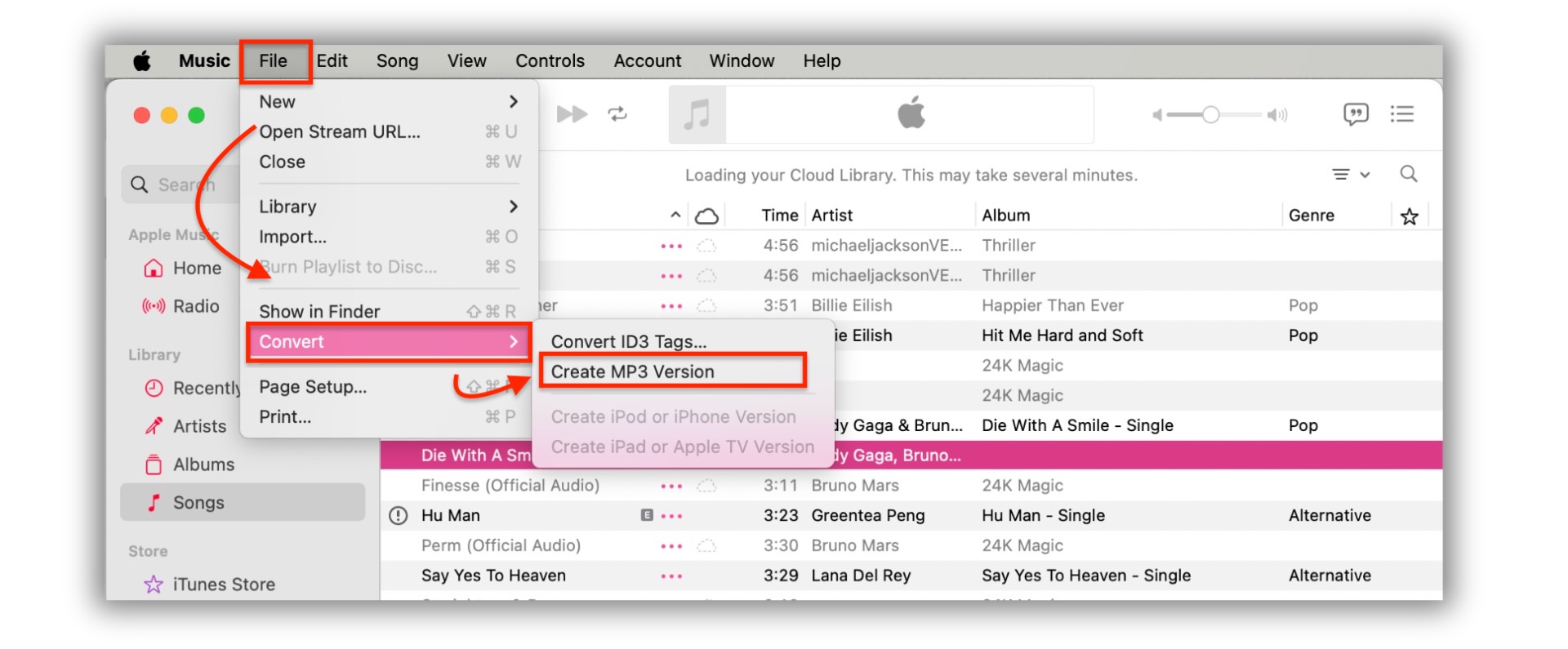Viewport: 1568px width, 649px height.
Task: Choose Show in Finder
Action: pyautogui.click(x=389, y=312)
